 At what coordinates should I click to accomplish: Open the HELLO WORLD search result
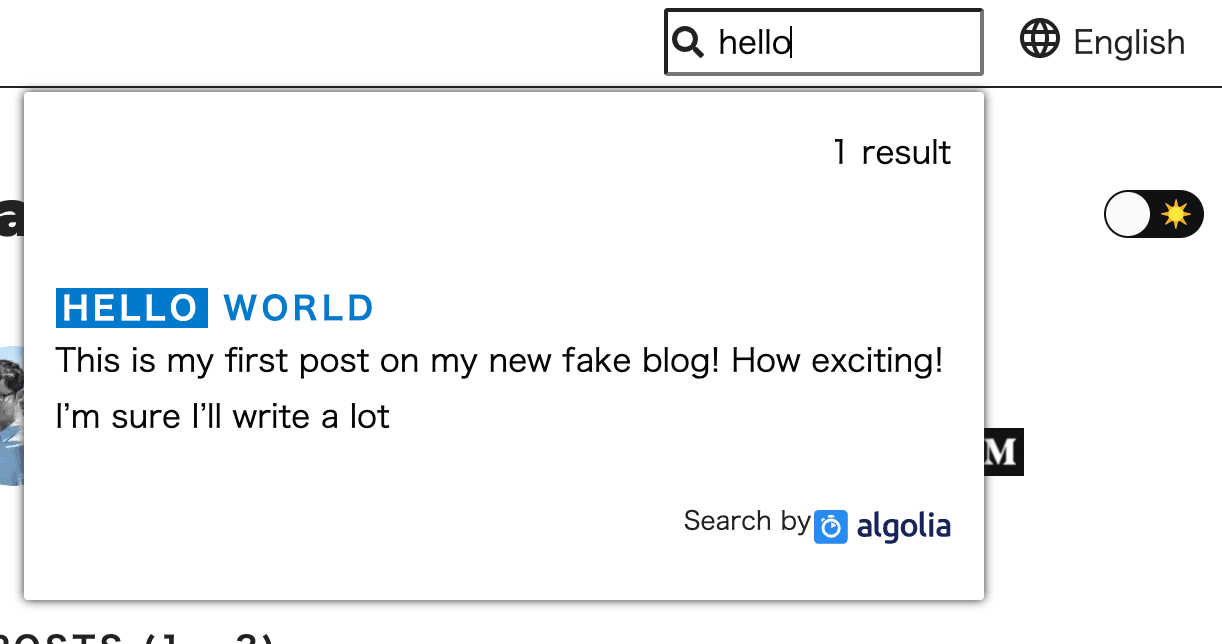click(x=214, y=307)
